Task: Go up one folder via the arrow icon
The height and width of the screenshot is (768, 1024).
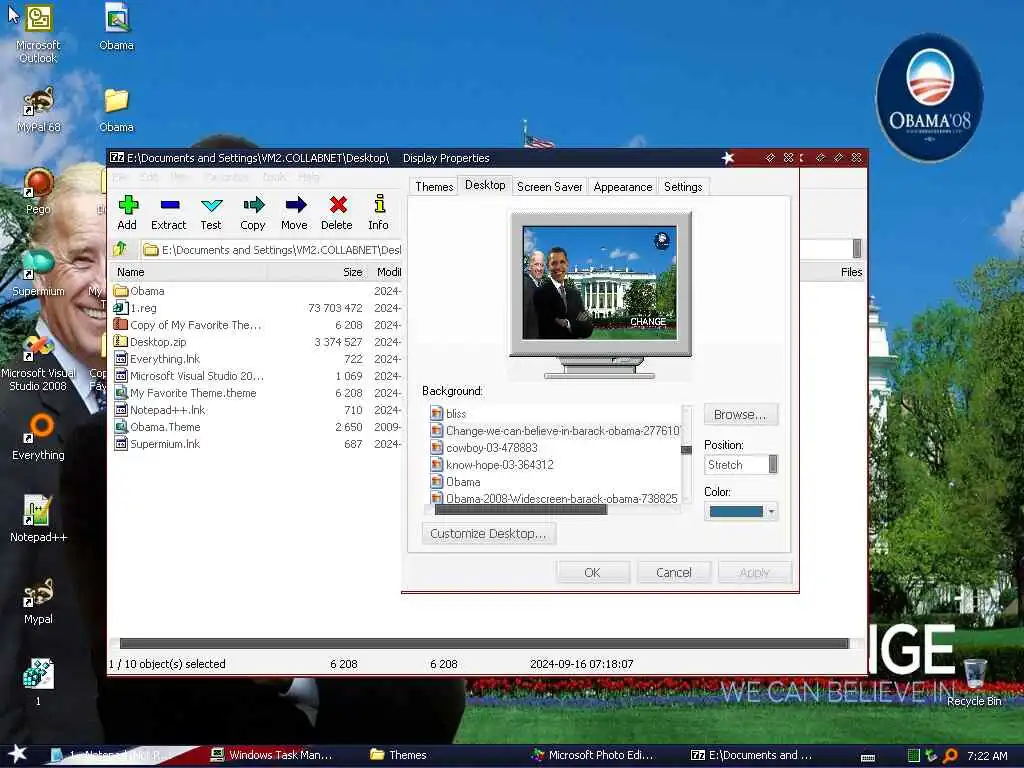Action: click(120, 249)
